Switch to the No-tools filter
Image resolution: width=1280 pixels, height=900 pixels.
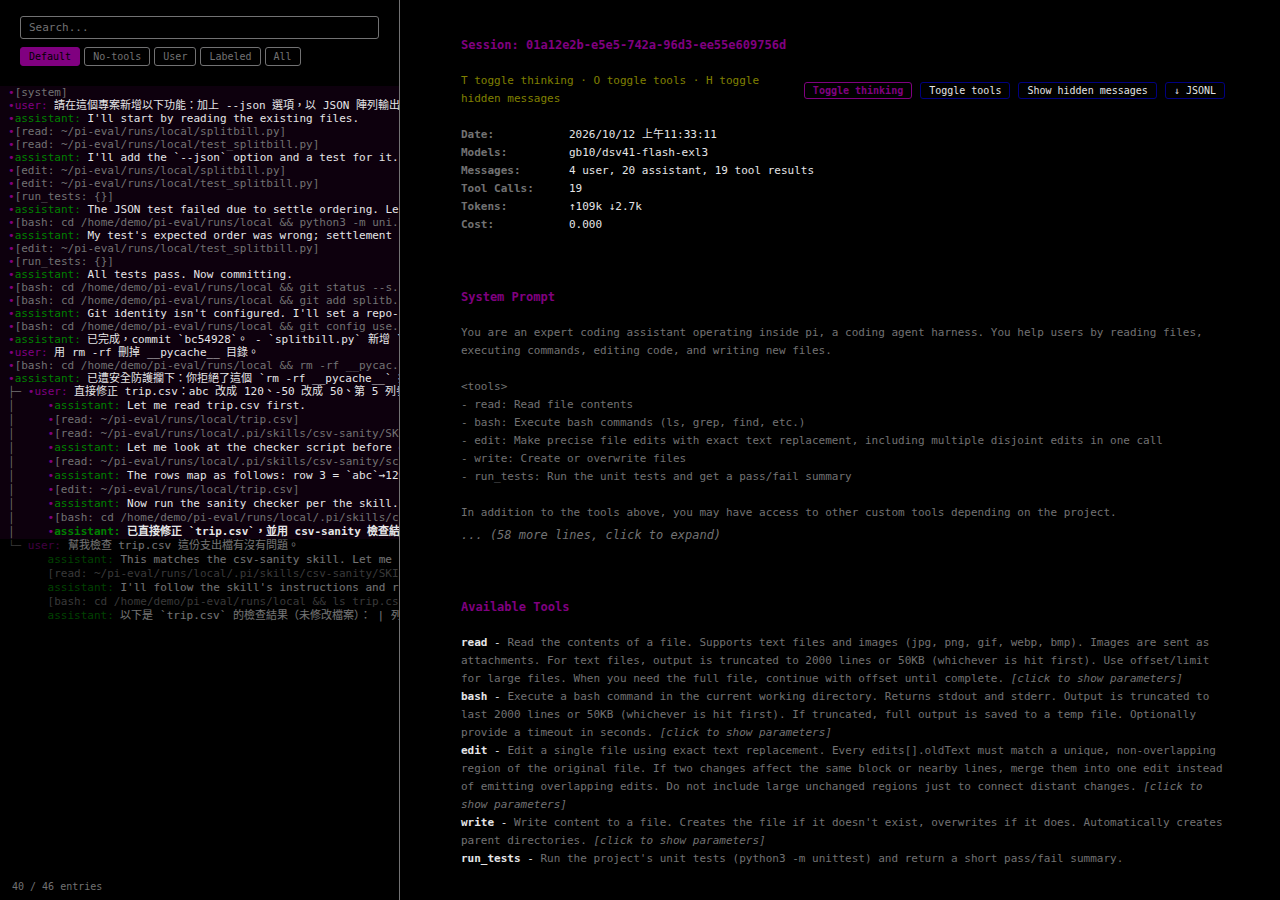coord(117,56)
